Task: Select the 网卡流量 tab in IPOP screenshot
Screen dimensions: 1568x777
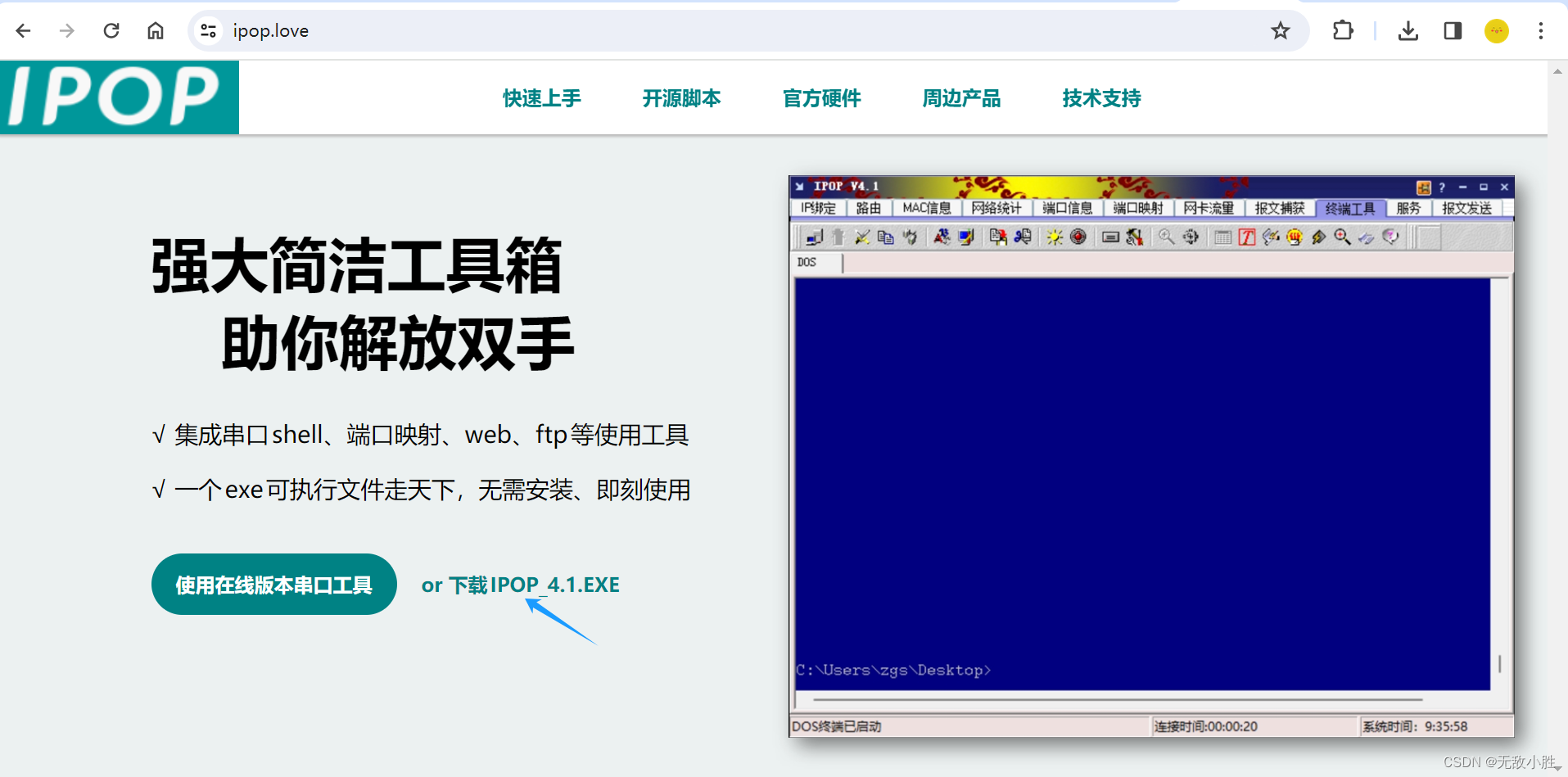Action: click(x=1209, y=209)
